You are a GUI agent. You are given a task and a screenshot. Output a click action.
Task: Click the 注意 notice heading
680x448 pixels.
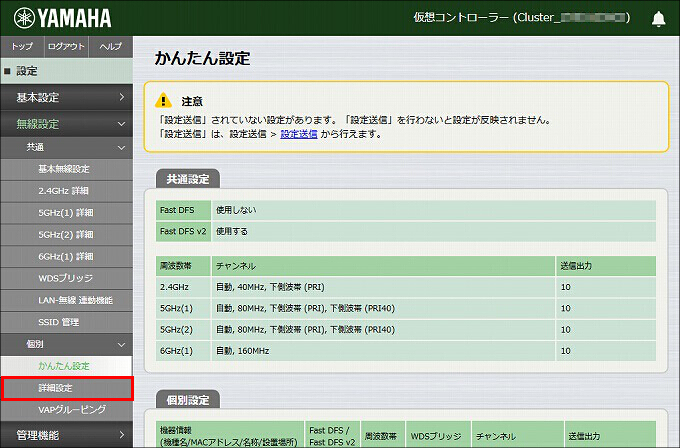point(192,101)
